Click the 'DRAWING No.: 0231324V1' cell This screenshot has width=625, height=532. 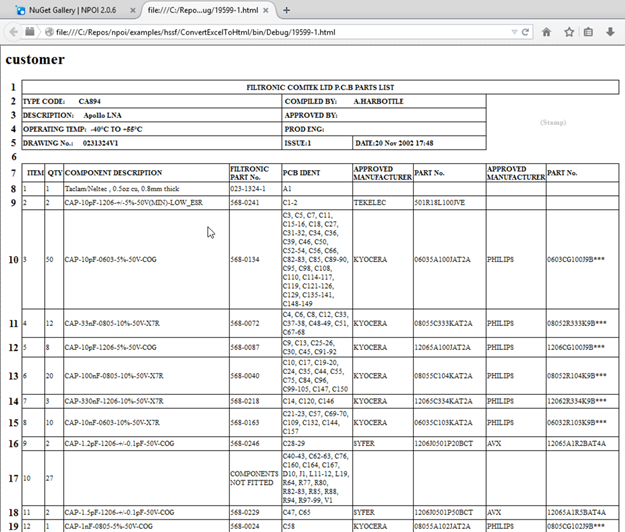click(x=151, y=143)
